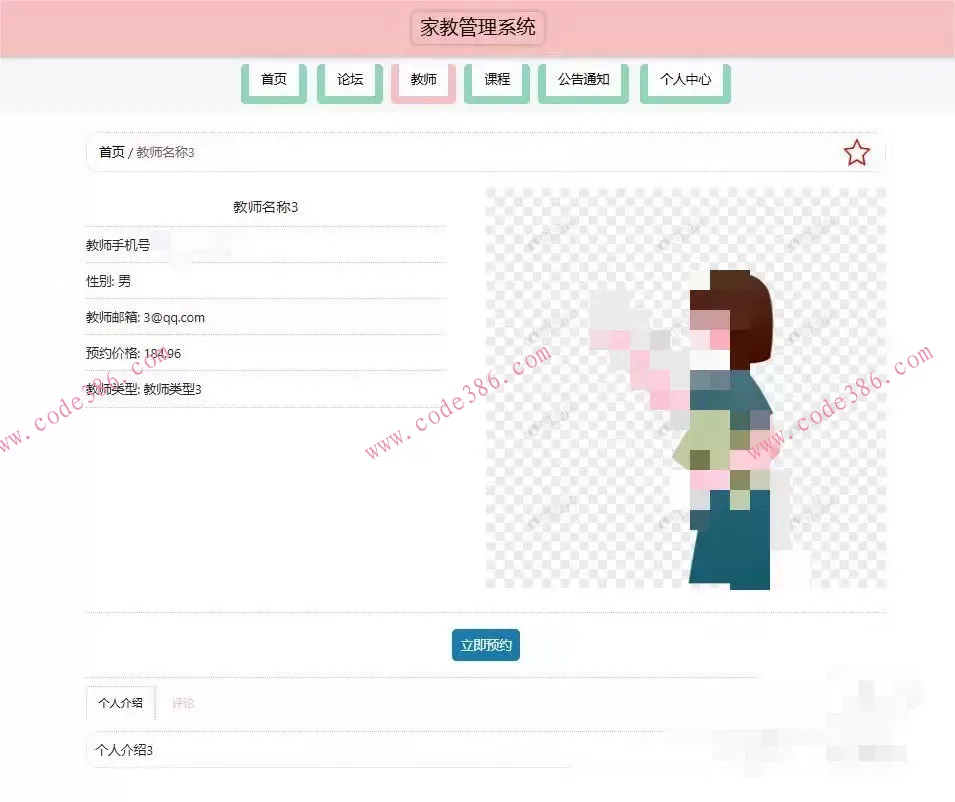Select the 教师手机号 field row
The image size is (955, 802).
tap(119, 243)
